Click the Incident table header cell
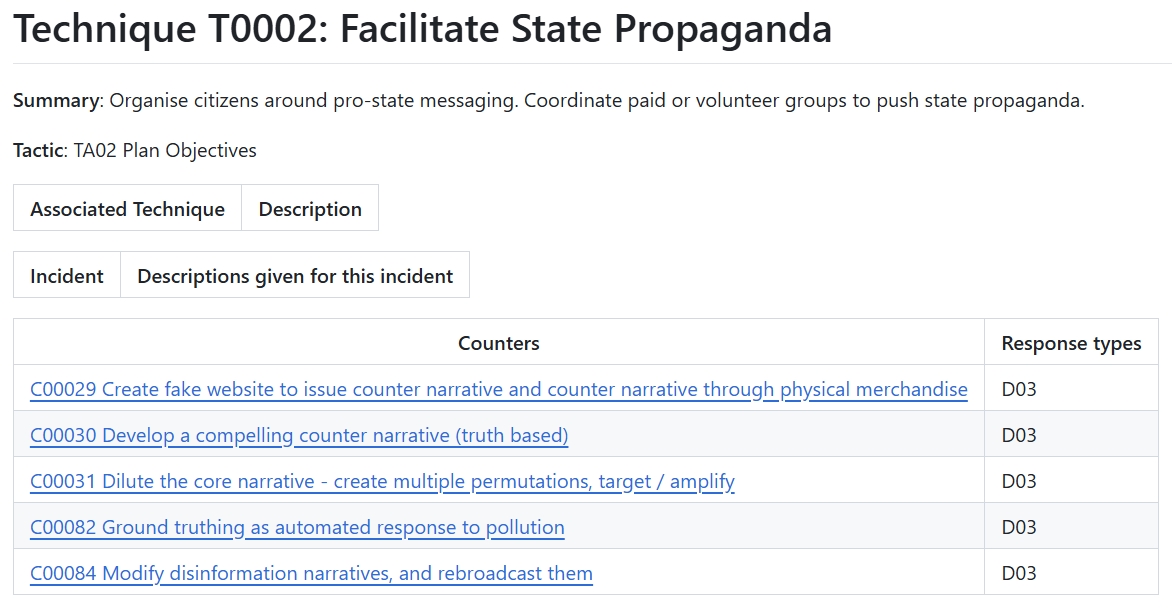1172x608 pixels. pos(67,276)
